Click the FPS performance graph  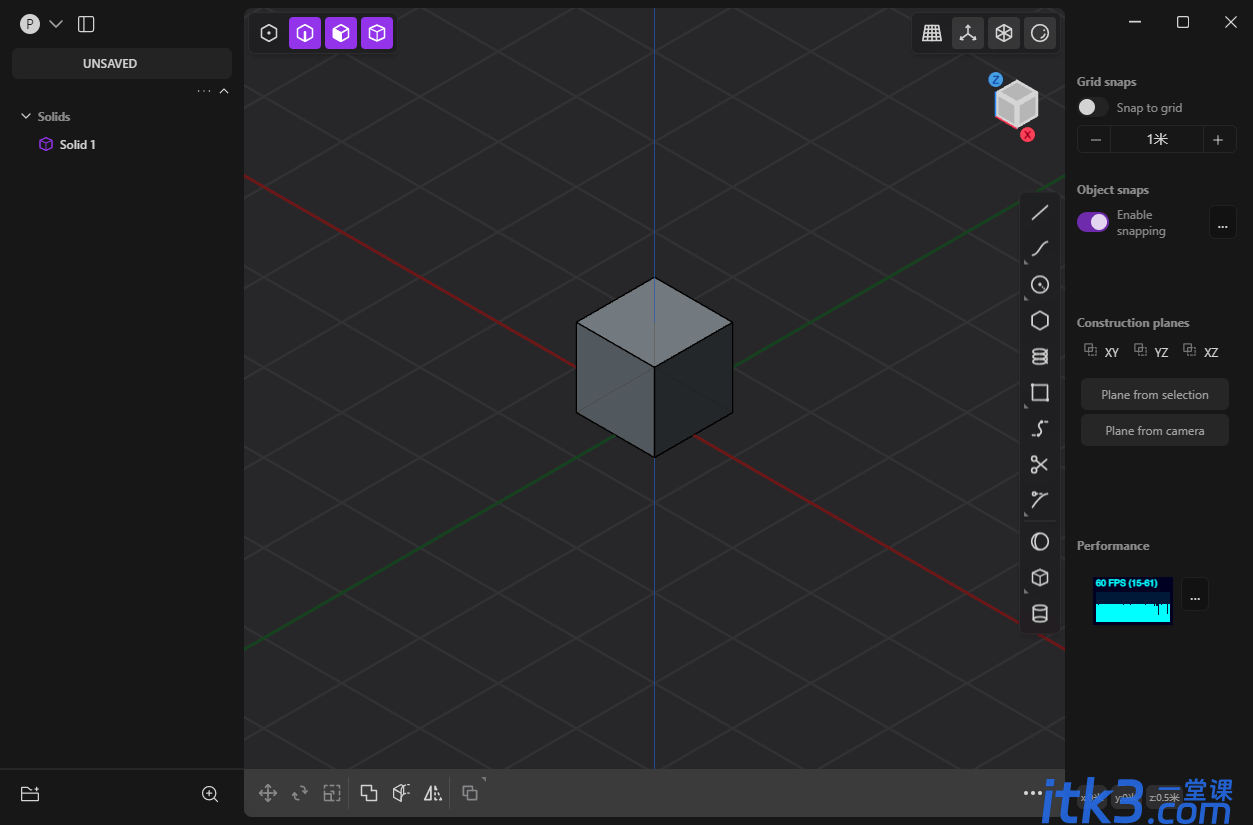click(1133, 599)
